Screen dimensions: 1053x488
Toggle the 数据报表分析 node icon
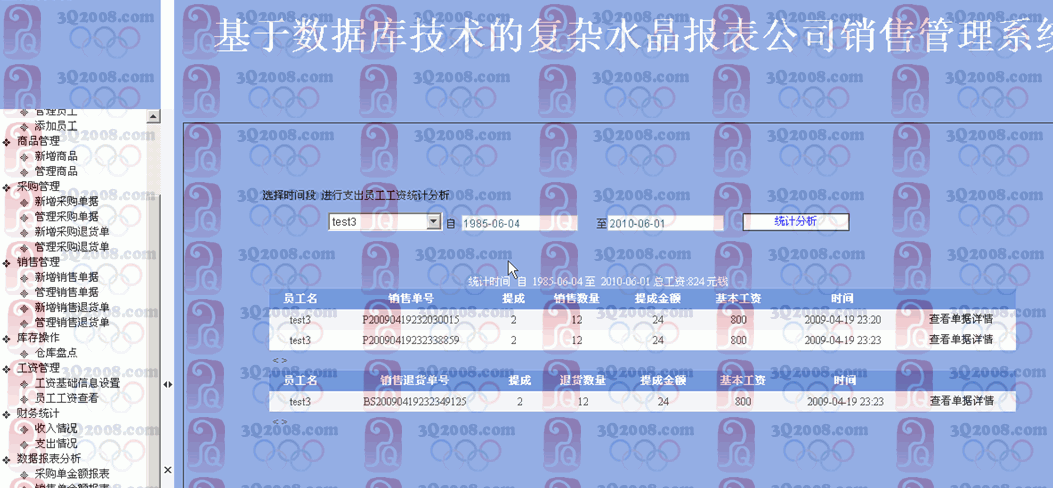click(x=7, y=459)
